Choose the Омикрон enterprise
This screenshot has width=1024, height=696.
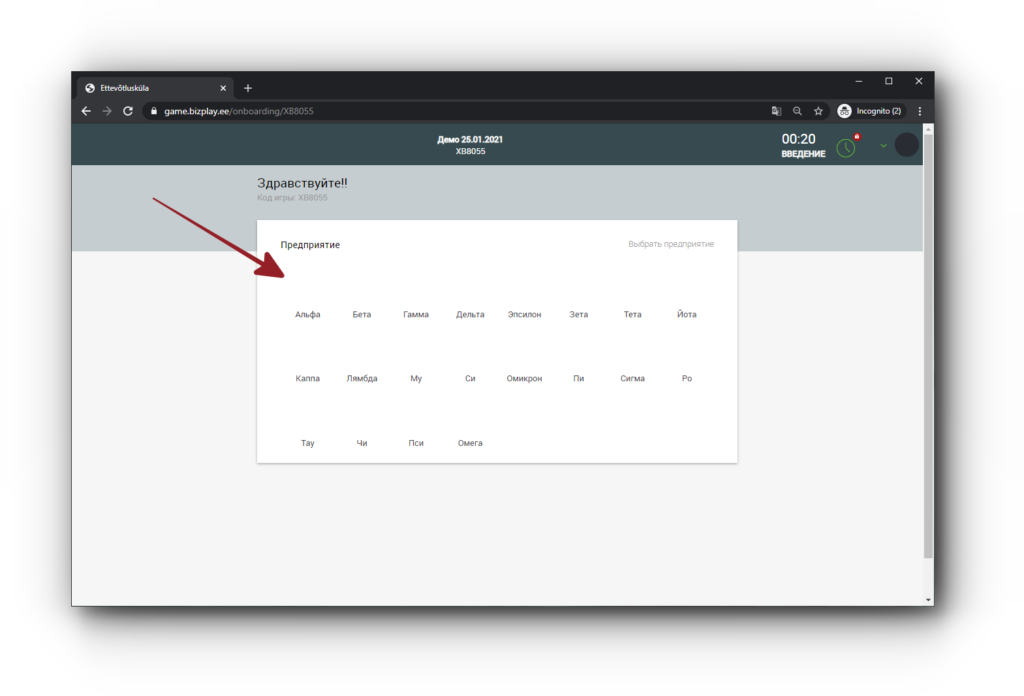coord(524,378)
